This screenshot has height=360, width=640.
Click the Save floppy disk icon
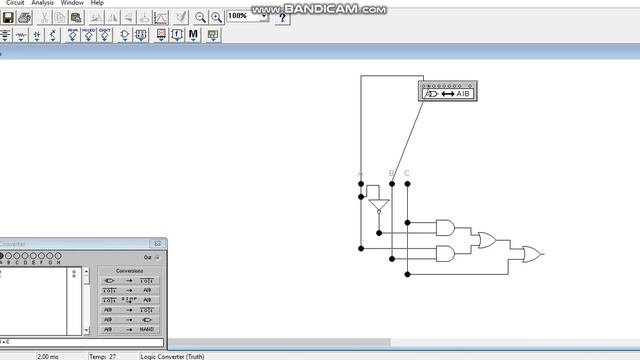click(x=8, y=18)
